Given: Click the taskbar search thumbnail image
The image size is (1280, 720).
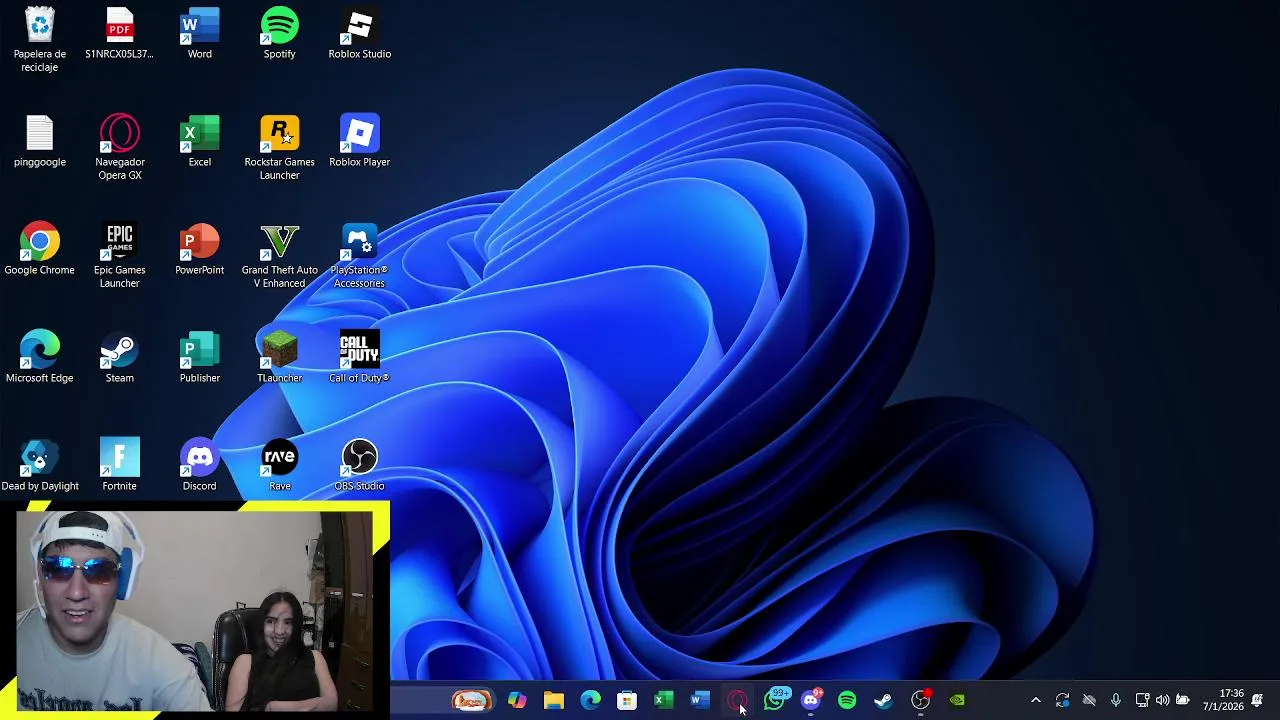Looking at the screenshot, I should click(x=471, y=700).
